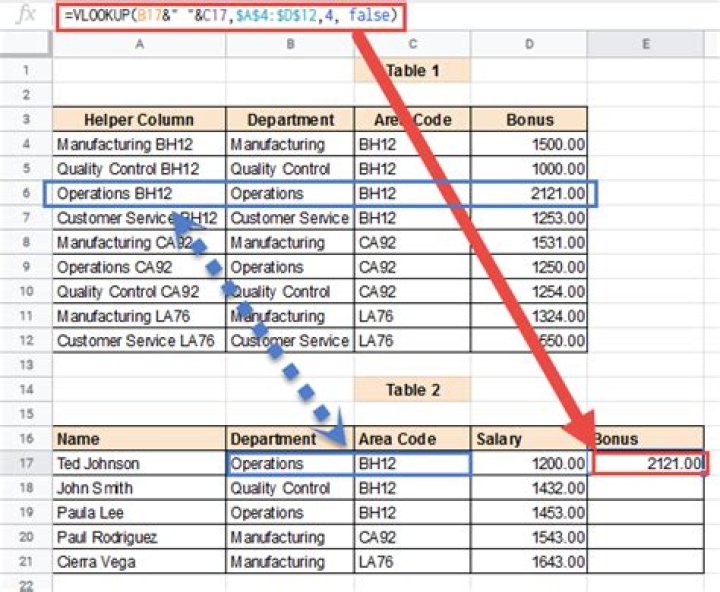Image resolution: width=720 pixels, height=592 pixels.
Task: Select John Smith's empty bonus cell
Action: tap(646, 488)
